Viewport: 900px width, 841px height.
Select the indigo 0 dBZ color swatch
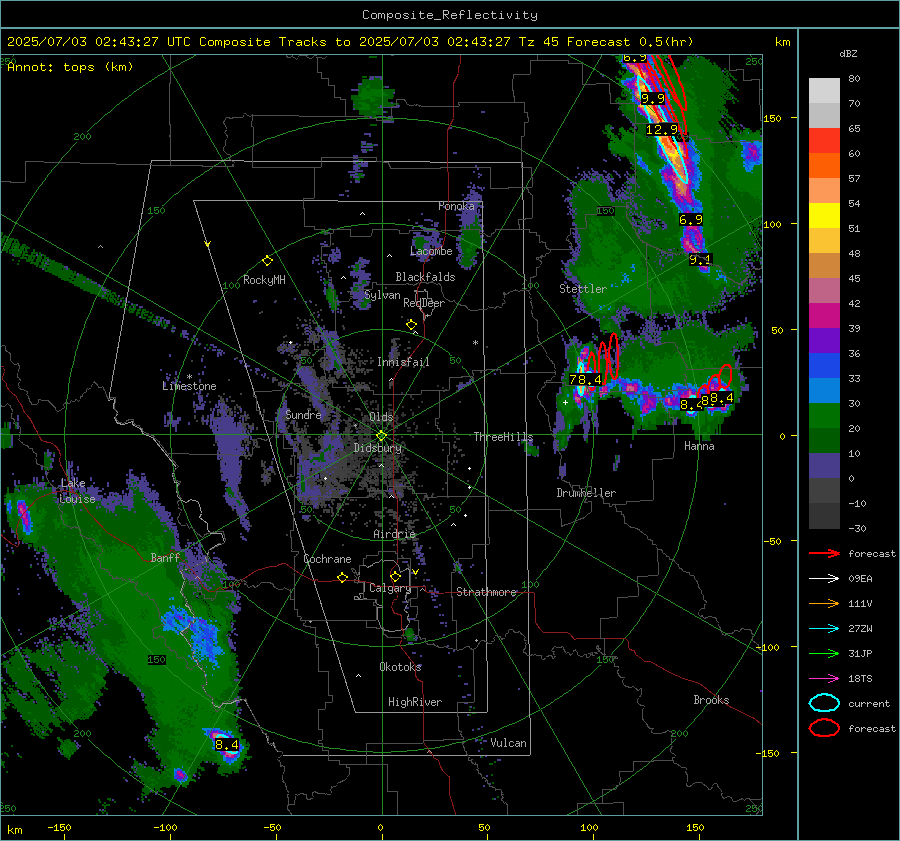pos(824,466)
